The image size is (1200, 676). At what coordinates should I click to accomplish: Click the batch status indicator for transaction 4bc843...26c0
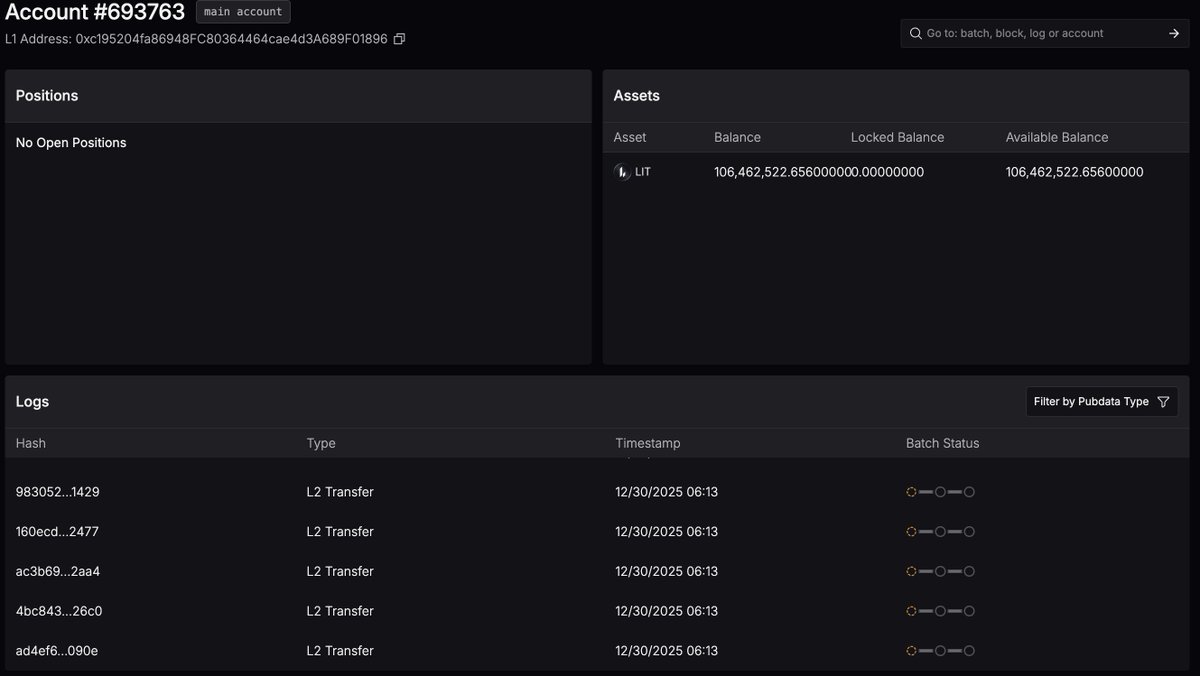point(940,610)
